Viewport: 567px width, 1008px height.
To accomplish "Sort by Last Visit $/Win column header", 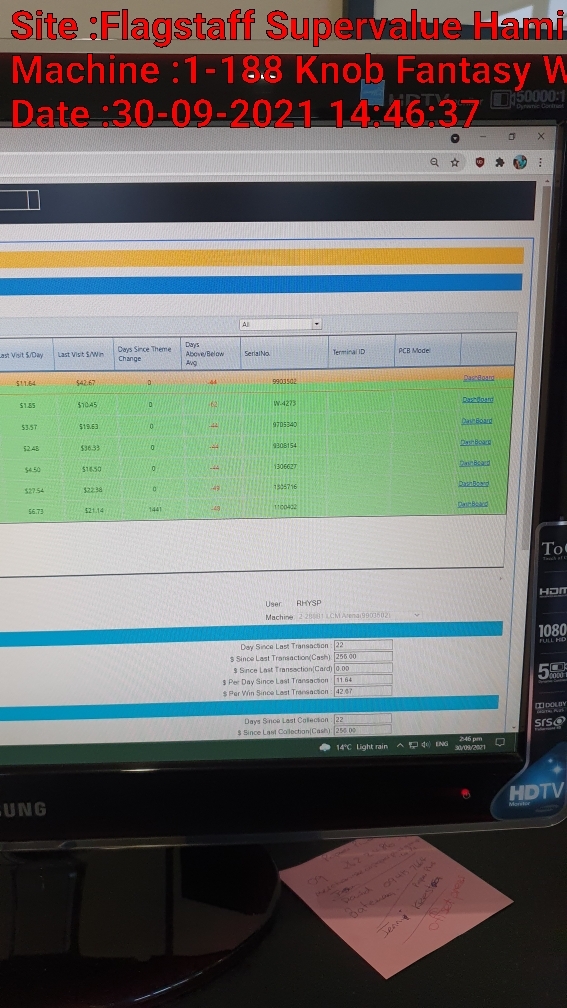I will 82,354.
